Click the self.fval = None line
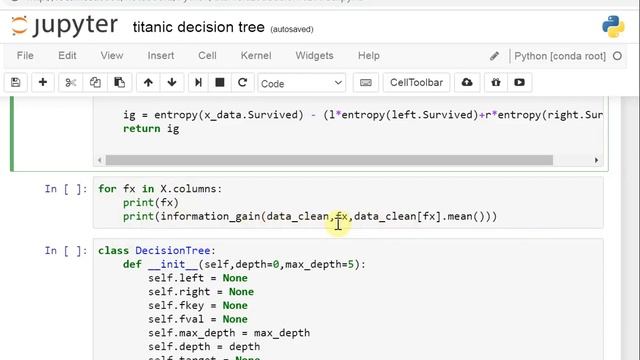The width and height of the screenshot is (640, 360). click(x=198, y=319)
